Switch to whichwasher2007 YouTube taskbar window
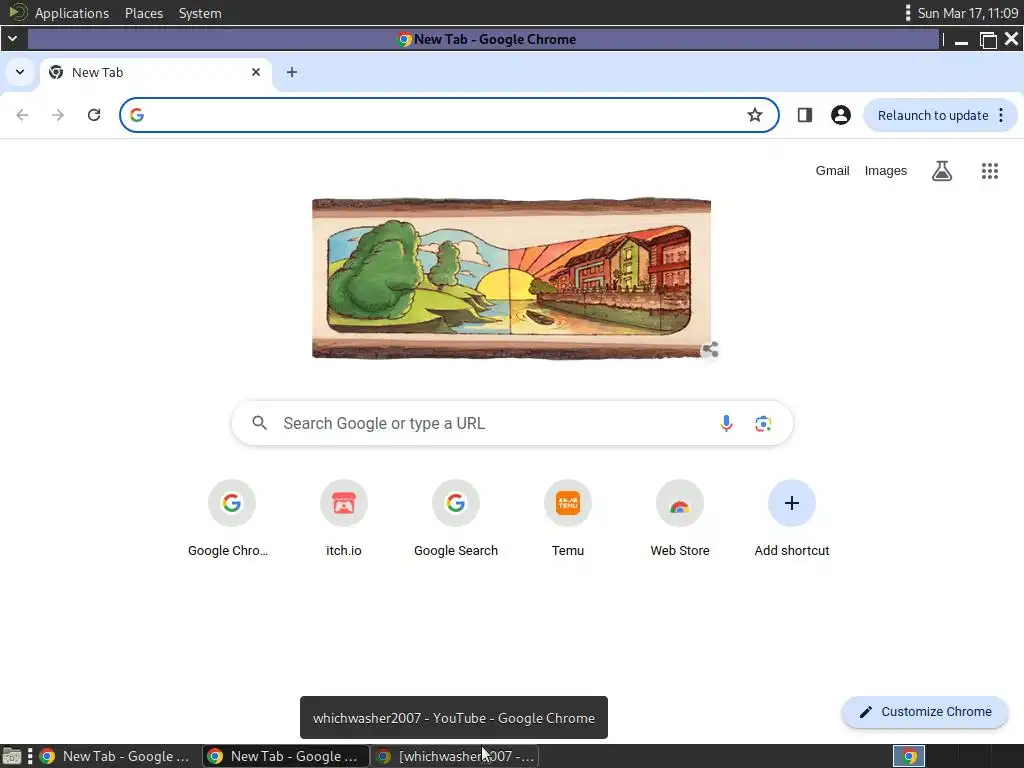 (x=455, y=756)
